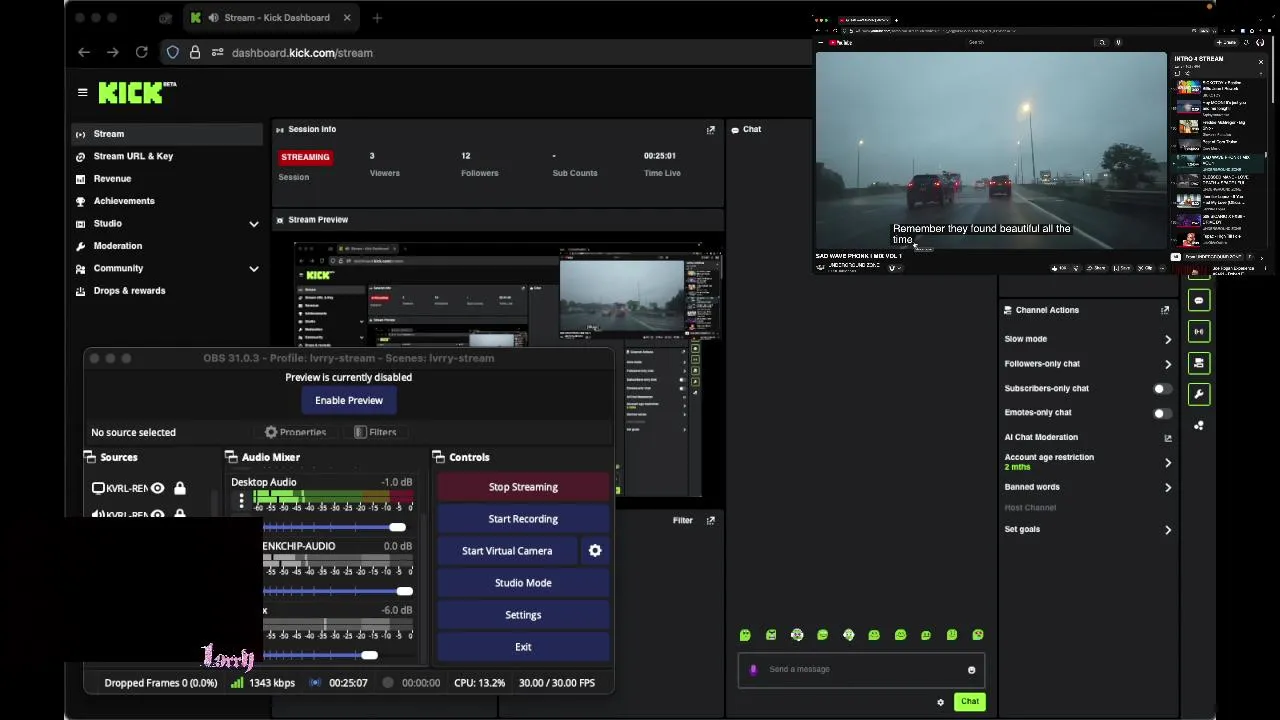The image size is (1280, 720).
Task: Click Enable Preview in OBS
Action: (x=349, y=400)
